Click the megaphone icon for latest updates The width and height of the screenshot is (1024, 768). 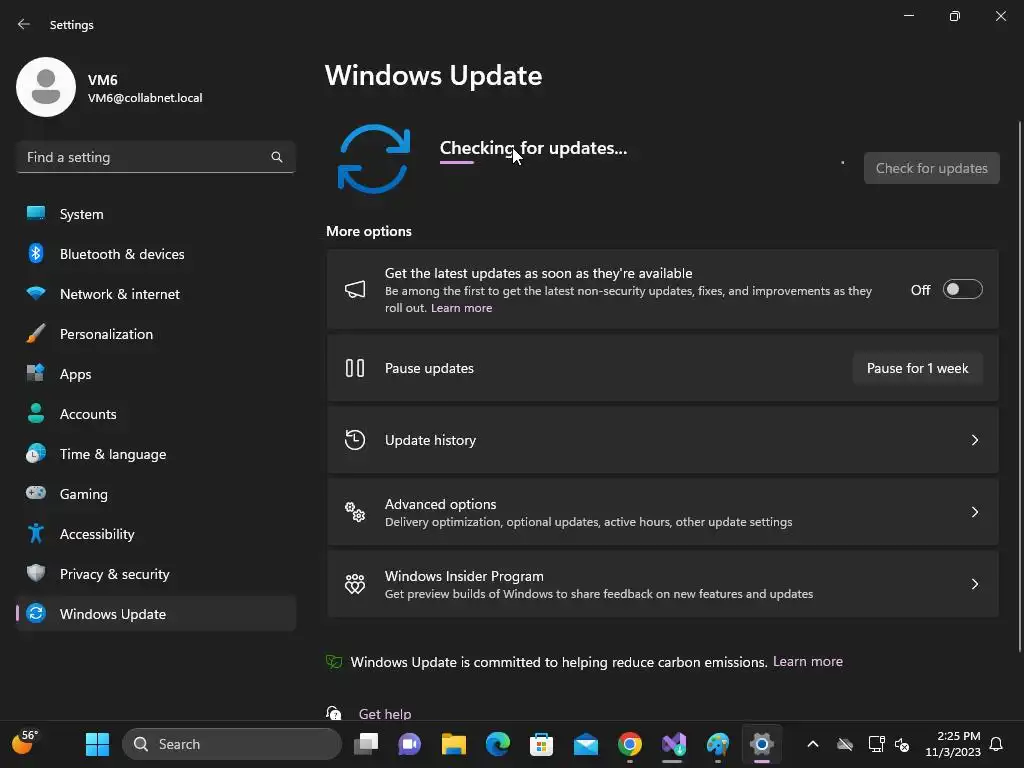355,289
